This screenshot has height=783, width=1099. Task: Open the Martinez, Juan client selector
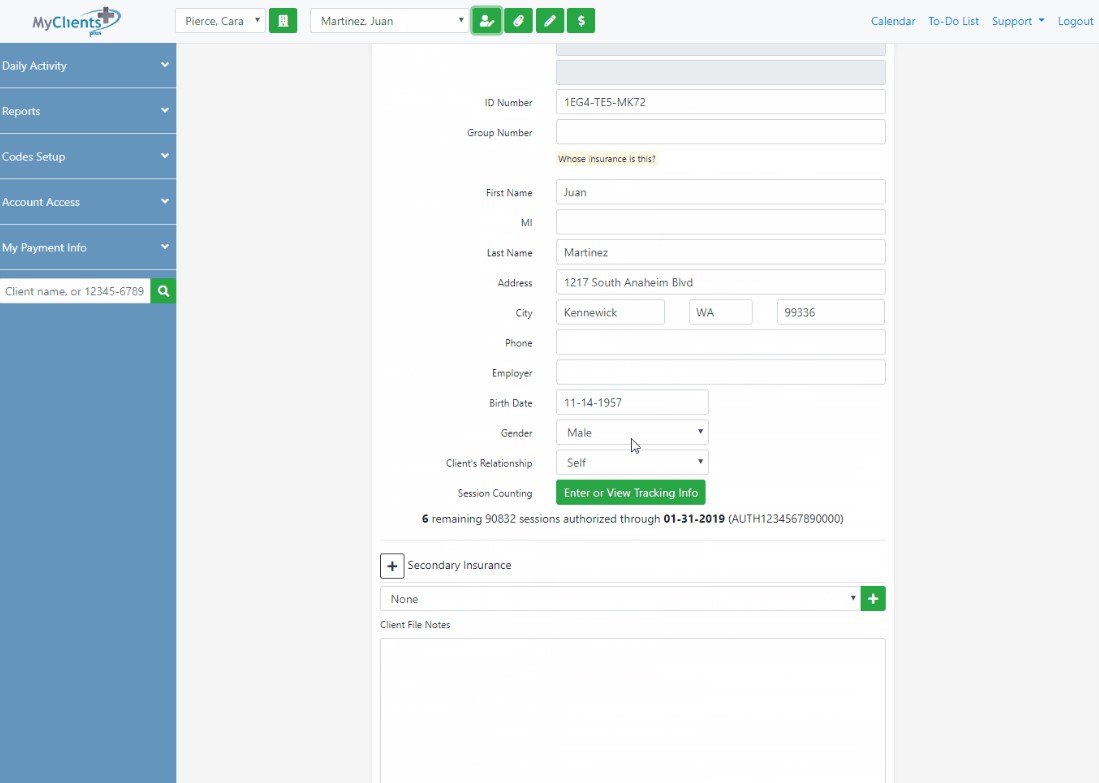coord(388,20)
